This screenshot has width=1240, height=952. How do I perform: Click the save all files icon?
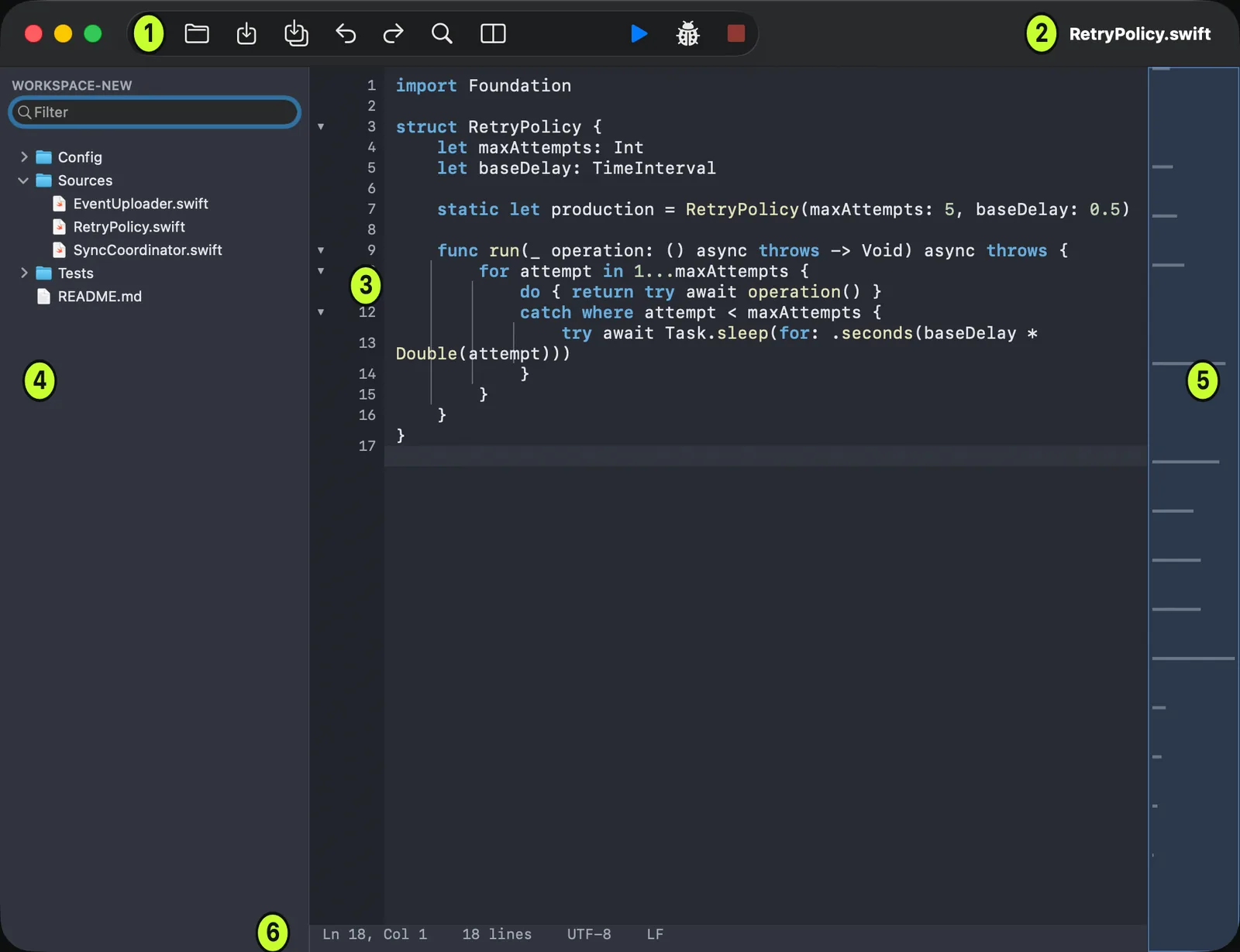click(296, 34)
